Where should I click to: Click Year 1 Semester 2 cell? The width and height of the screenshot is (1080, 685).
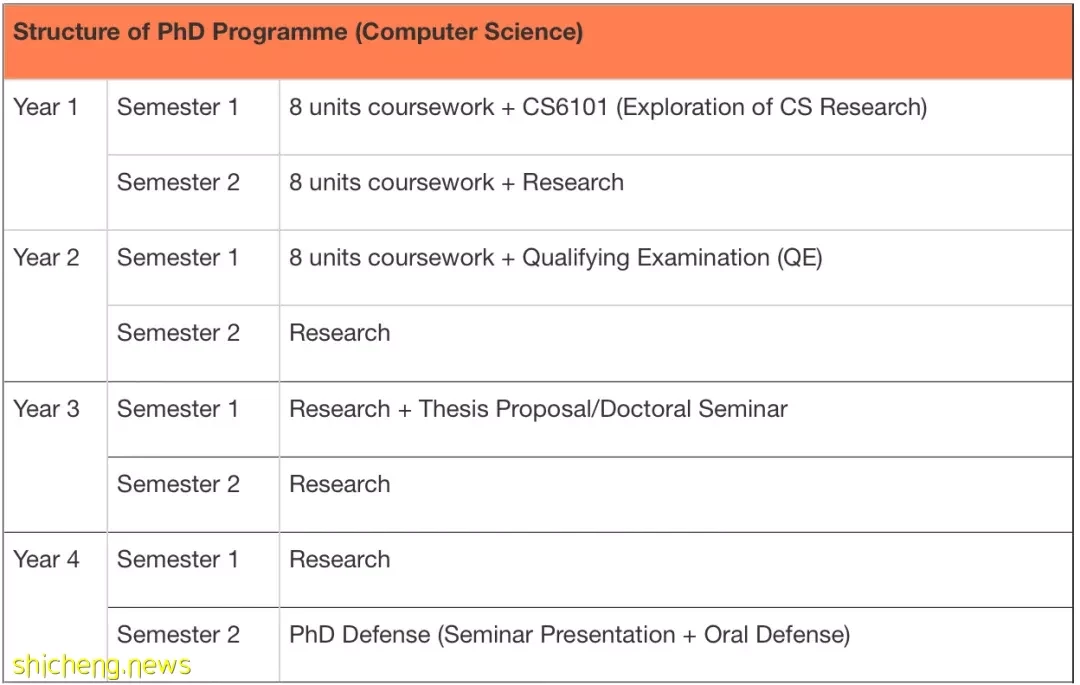194,192
